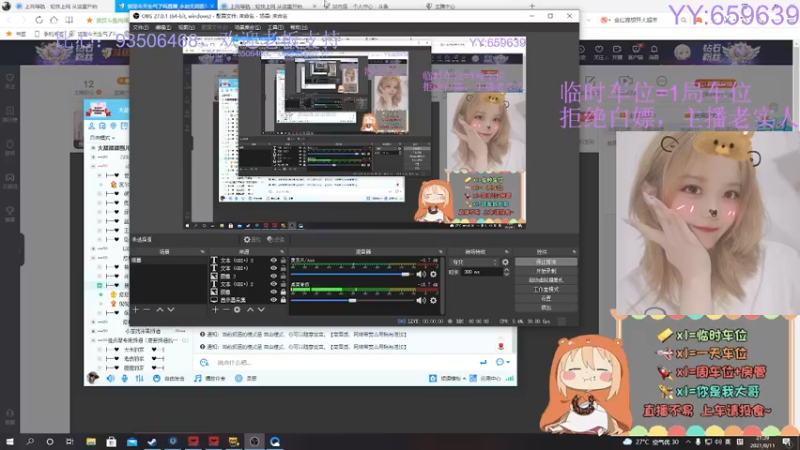Click the Start Recording button
The width and height of the screenshot is (800, 450).
coord(546,271)
